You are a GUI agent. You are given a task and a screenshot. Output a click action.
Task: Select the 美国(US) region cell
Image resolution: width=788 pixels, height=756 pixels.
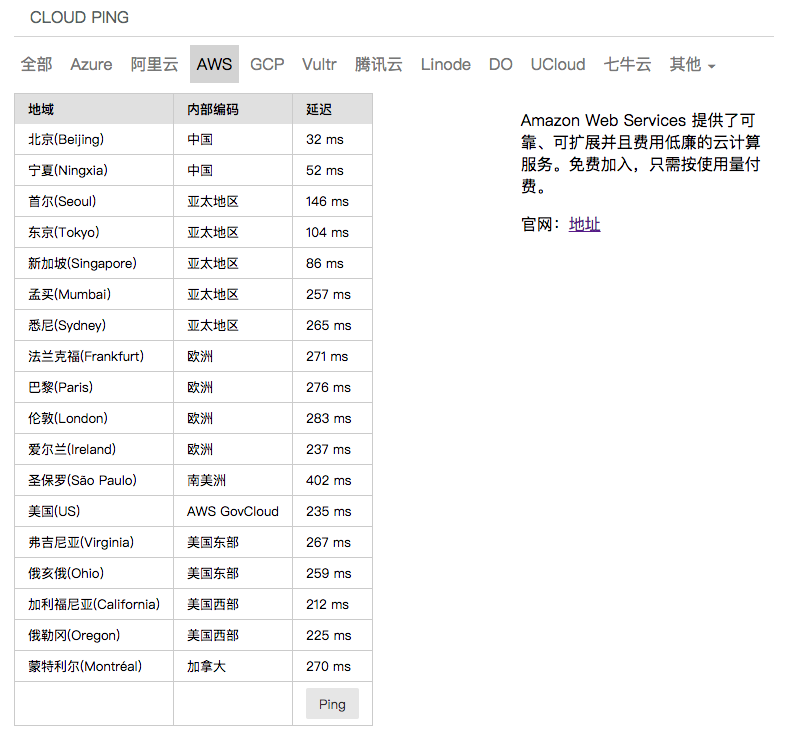[94, 511]
